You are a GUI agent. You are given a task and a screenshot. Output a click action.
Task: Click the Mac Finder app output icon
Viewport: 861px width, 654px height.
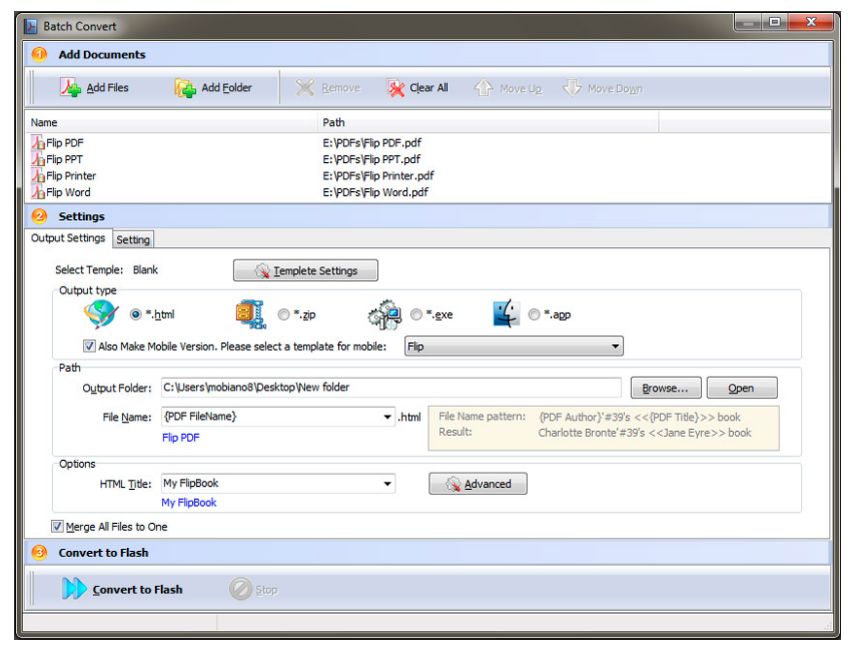point(506,314)
